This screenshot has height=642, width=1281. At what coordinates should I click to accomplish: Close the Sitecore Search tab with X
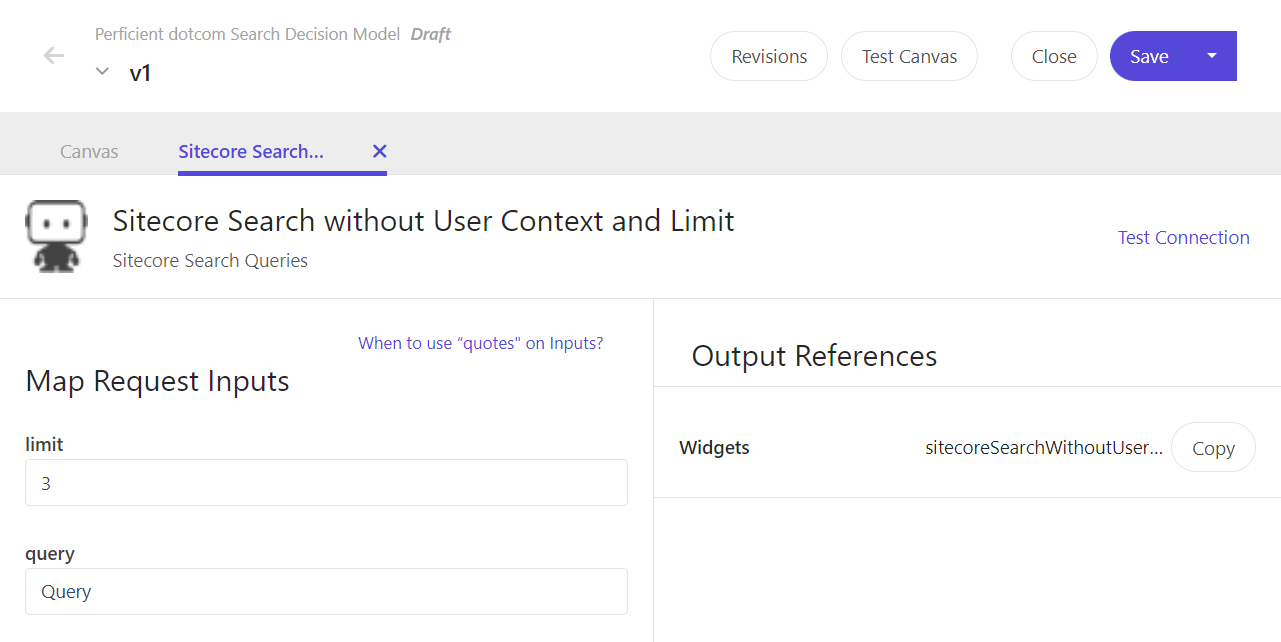pos(379,152)
